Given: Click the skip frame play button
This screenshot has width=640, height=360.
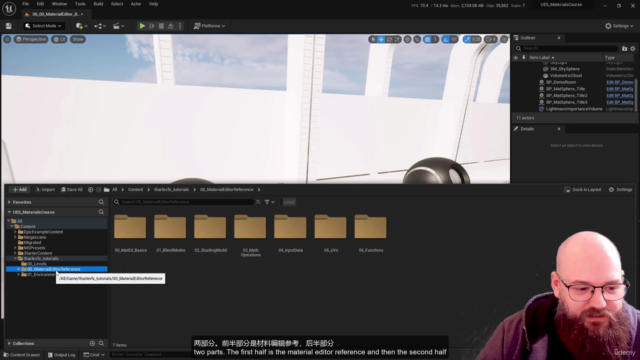Looking at the screenshot, I should pos(152,26).
